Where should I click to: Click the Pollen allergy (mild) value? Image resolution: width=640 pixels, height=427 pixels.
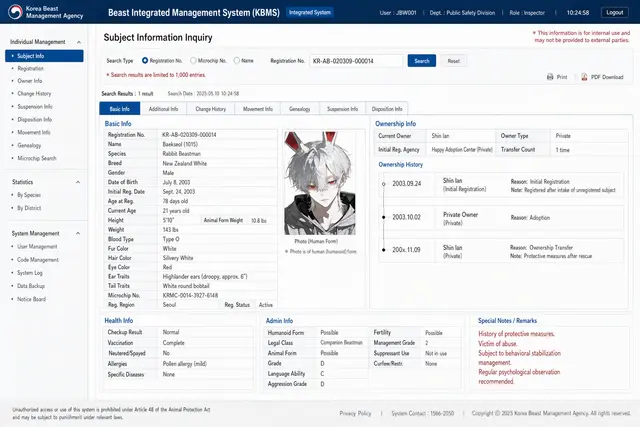click(184, 364)
